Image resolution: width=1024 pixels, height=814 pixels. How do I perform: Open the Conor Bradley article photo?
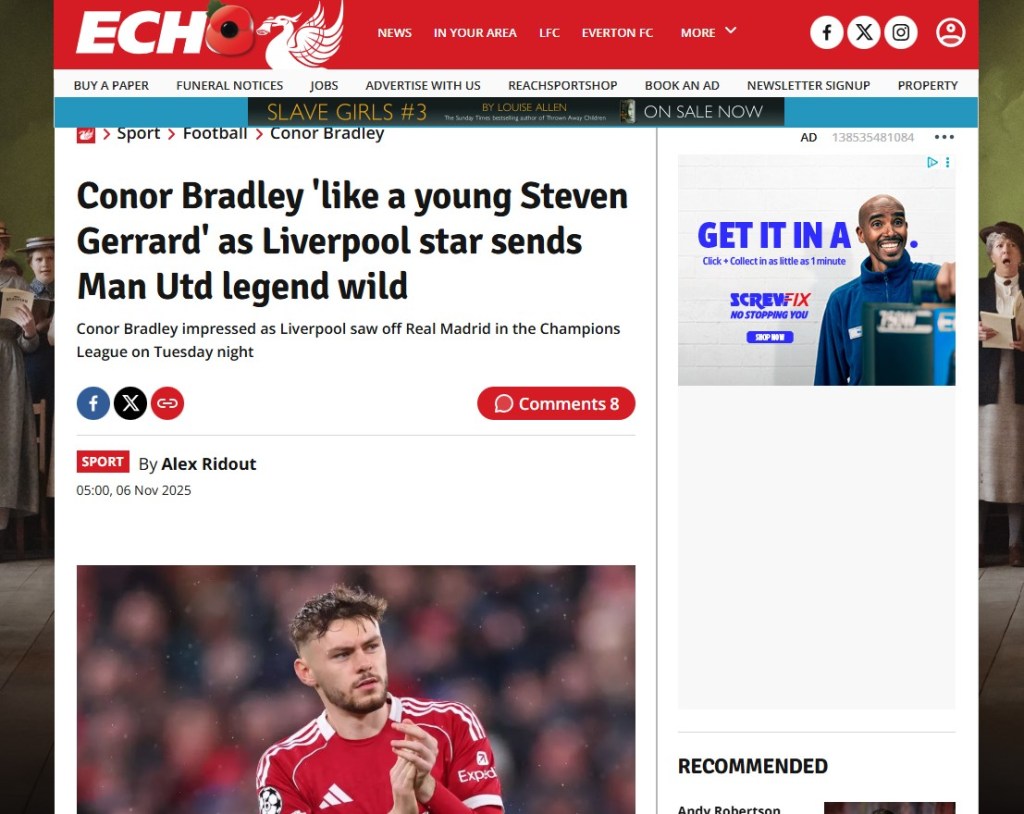click(x=356, y=689)
